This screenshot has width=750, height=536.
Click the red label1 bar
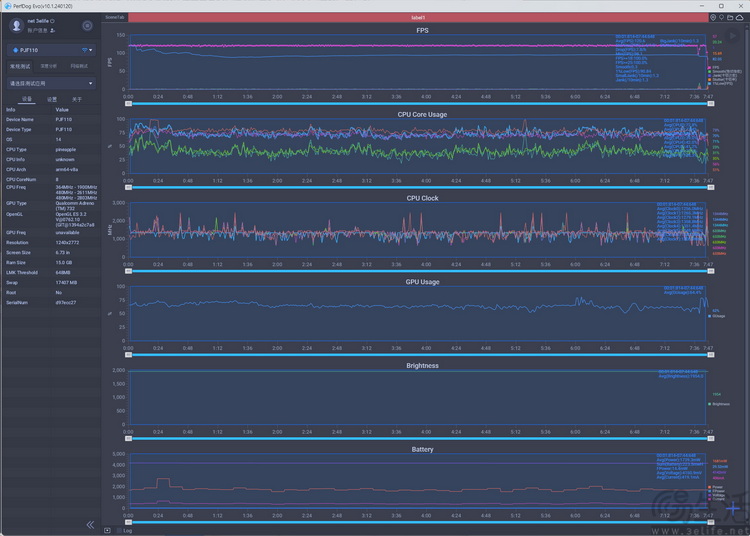tap(418, 18)
